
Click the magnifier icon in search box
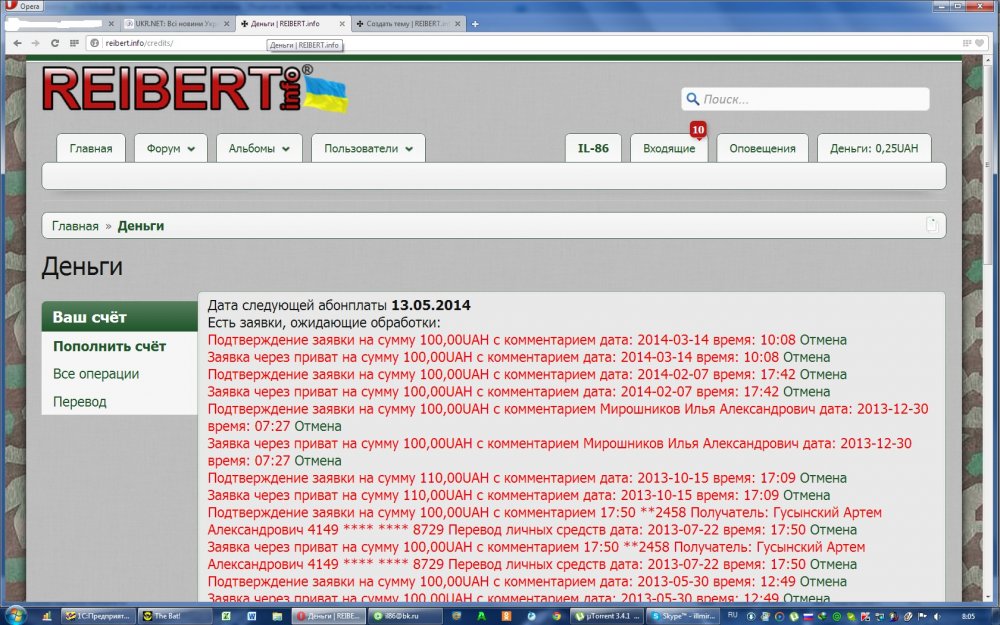(693, 99)
